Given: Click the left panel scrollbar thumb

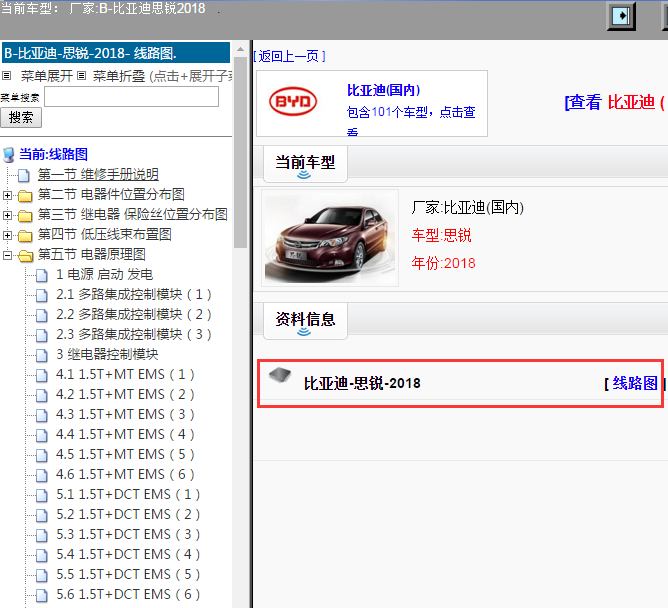Looking at the screenshot, I should pos(240,152).
